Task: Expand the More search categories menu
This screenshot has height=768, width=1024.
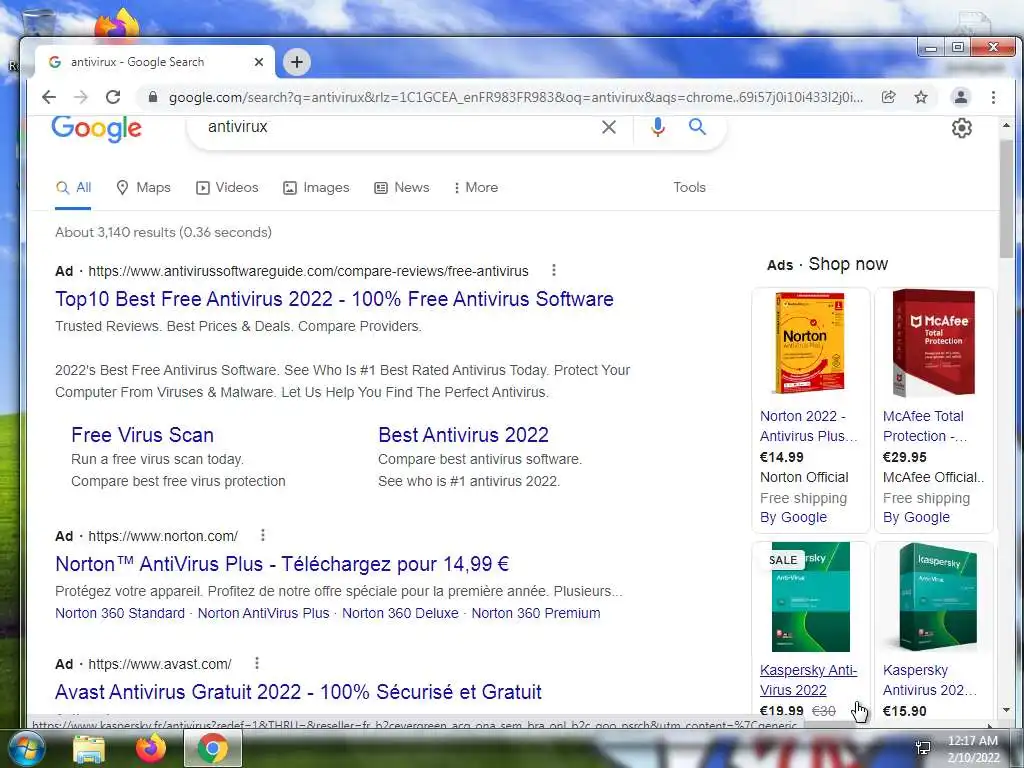Action: click(475, 188)
